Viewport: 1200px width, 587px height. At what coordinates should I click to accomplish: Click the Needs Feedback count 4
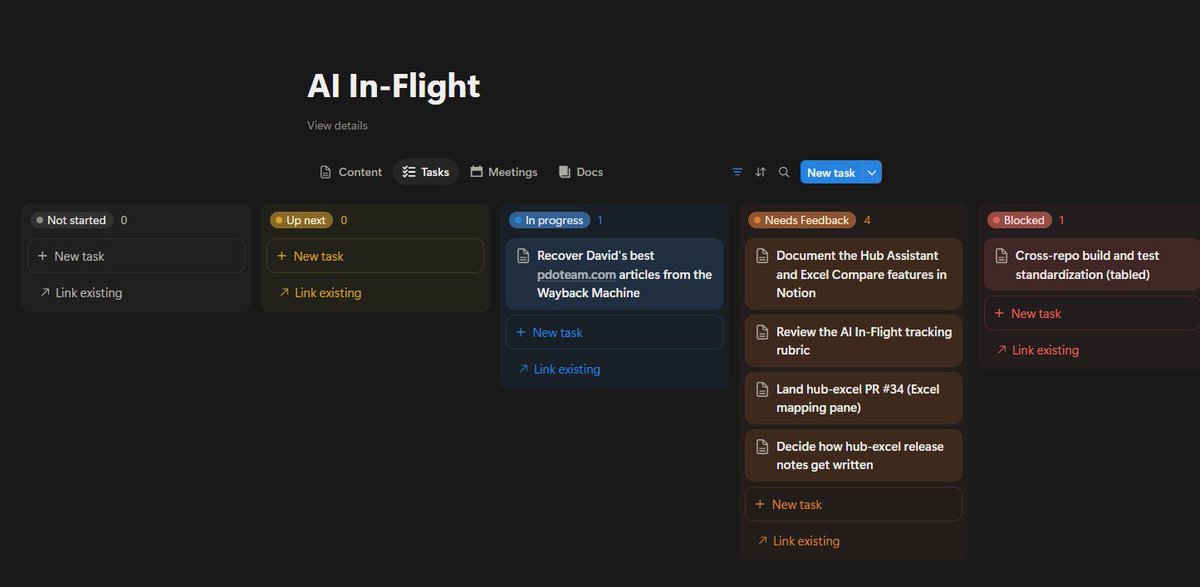[867, 220]
